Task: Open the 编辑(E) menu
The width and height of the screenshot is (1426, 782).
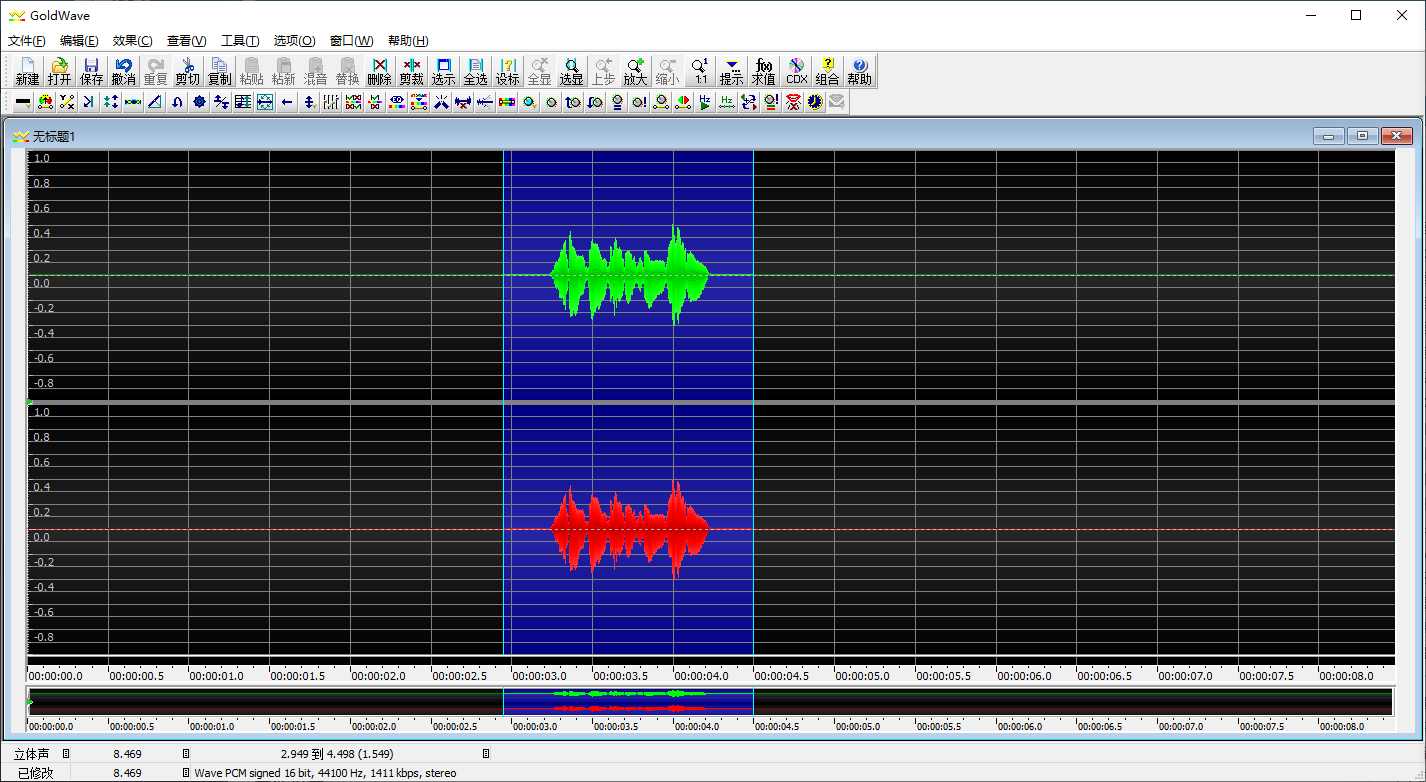Action: pyautogui.click(x=79, y=41)
